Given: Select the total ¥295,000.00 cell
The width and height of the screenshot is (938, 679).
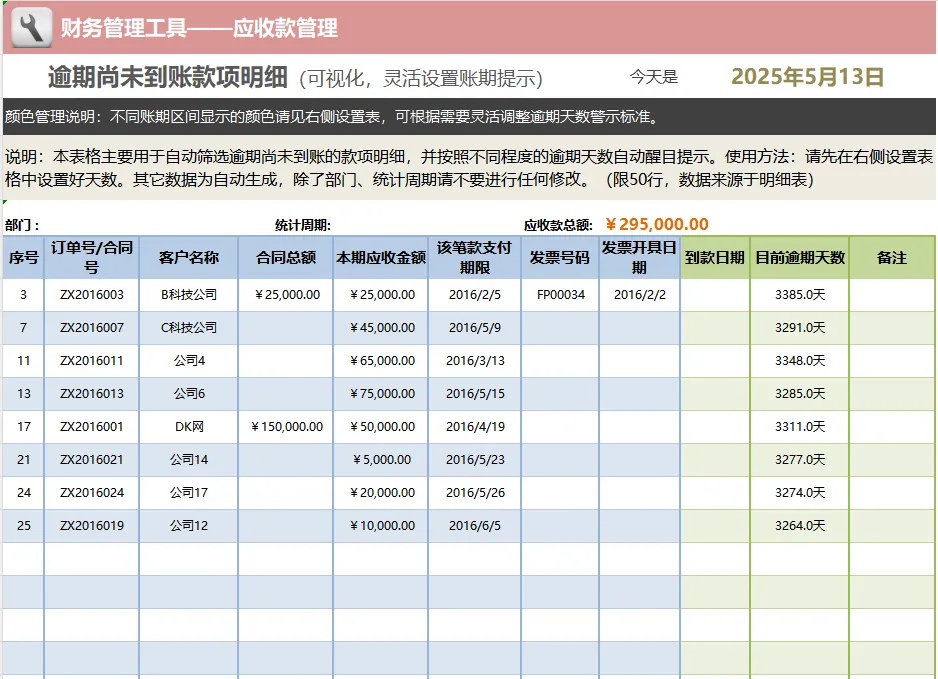Looking at the screenshot, I should 657,224.
